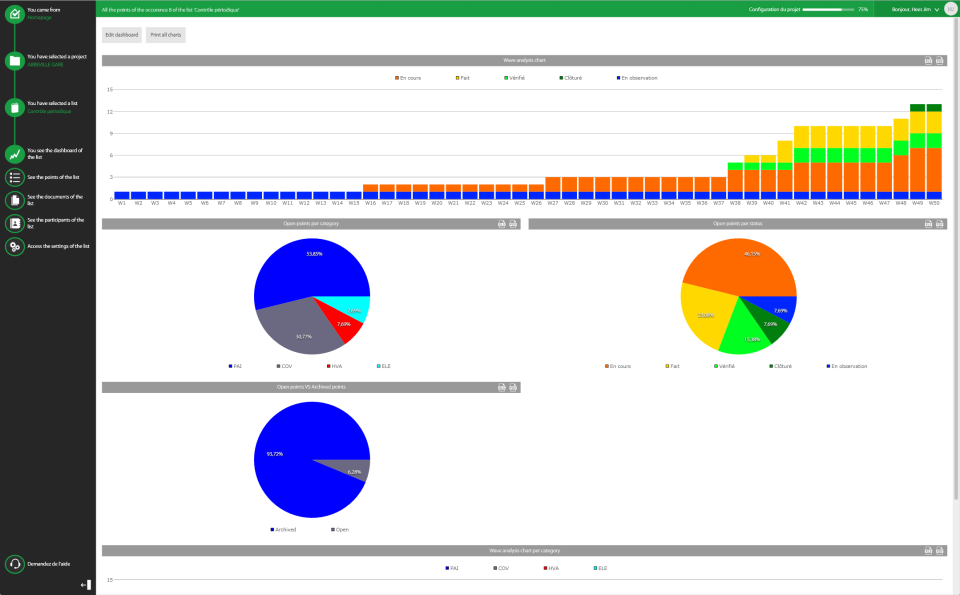
Task: Open the HU avatar user menu
Action: coord(951,9)
